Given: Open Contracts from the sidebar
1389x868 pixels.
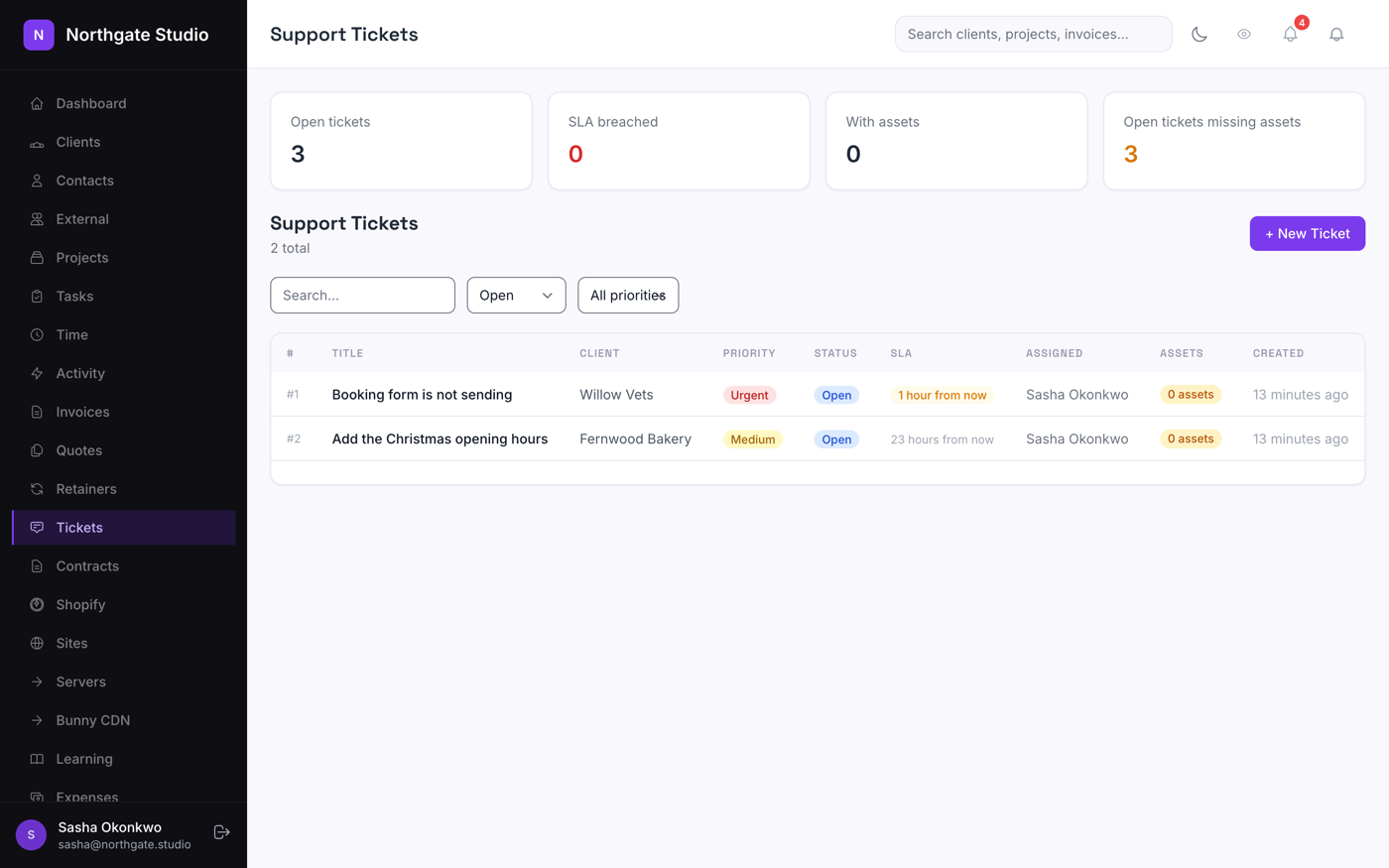Looking at the screenshot, I should 124,566.
